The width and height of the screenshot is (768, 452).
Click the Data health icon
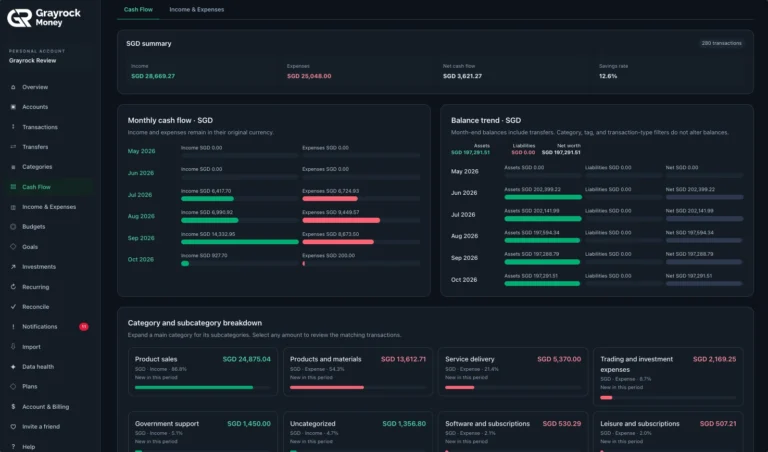click(x=13, y=367)
